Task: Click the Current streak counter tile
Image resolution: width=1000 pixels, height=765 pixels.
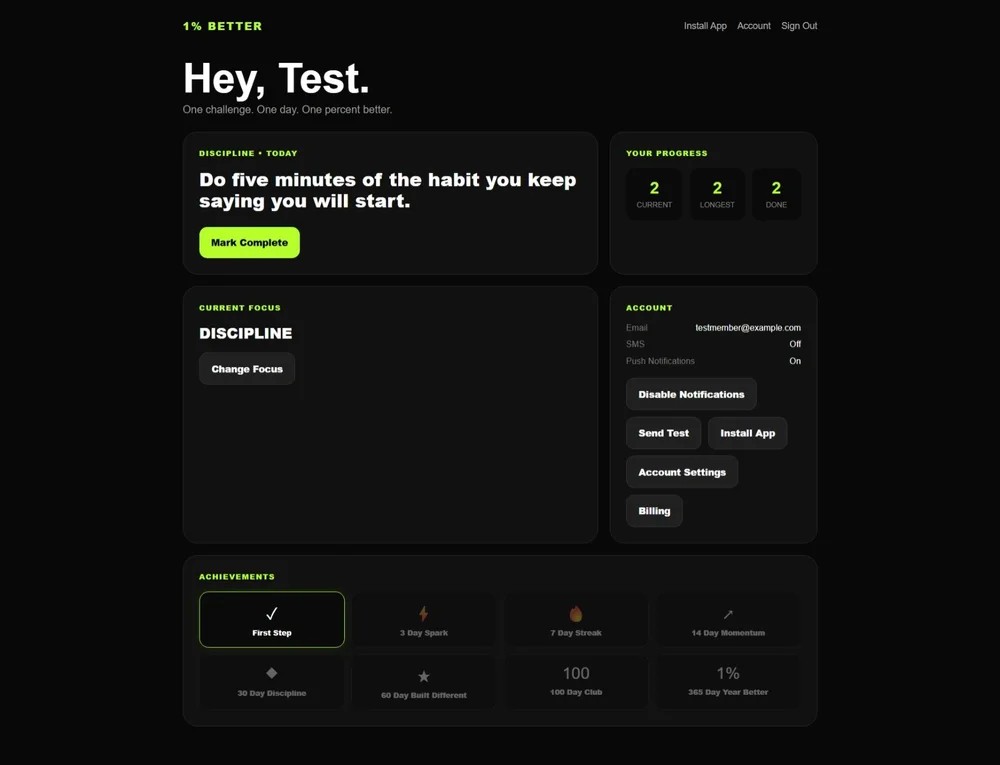Action: tap(654, 194)
